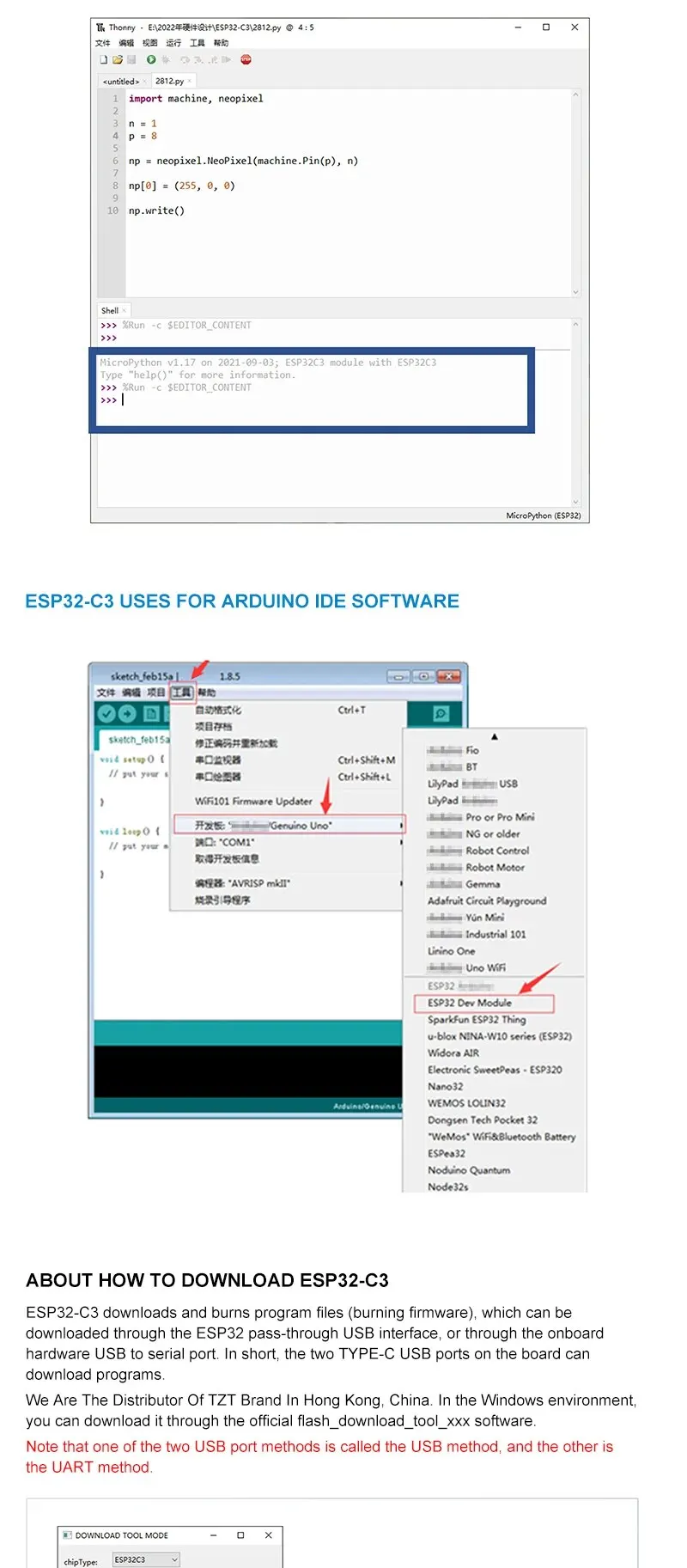Click Thonny debug bug icon
Viewport: 687px width, 1568px height.
pyautogui.click(x=166, y=59)
